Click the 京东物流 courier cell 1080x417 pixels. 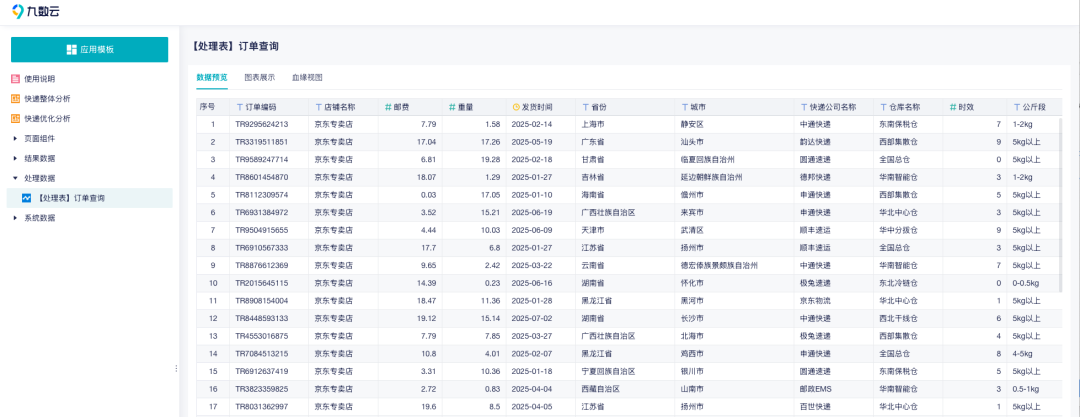coord(815,301)
